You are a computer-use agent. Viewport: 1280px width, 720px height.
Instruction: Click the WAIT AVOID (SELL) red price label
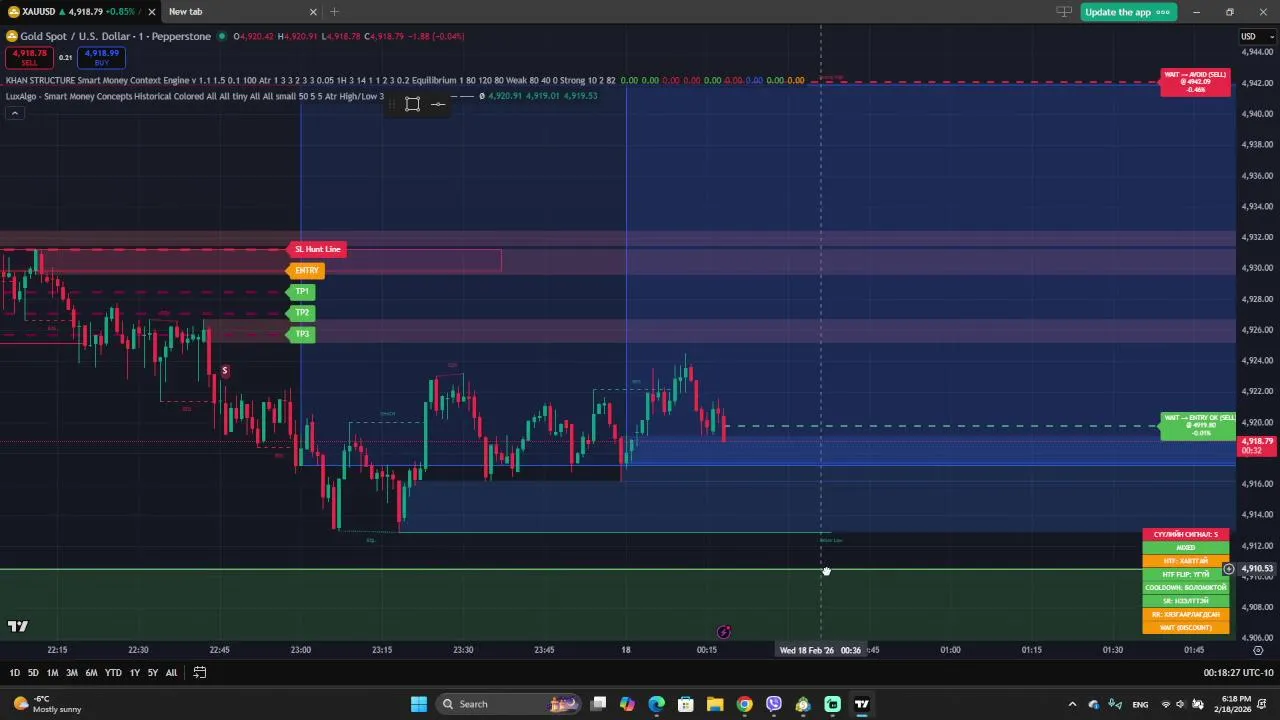coord(1195,82)
